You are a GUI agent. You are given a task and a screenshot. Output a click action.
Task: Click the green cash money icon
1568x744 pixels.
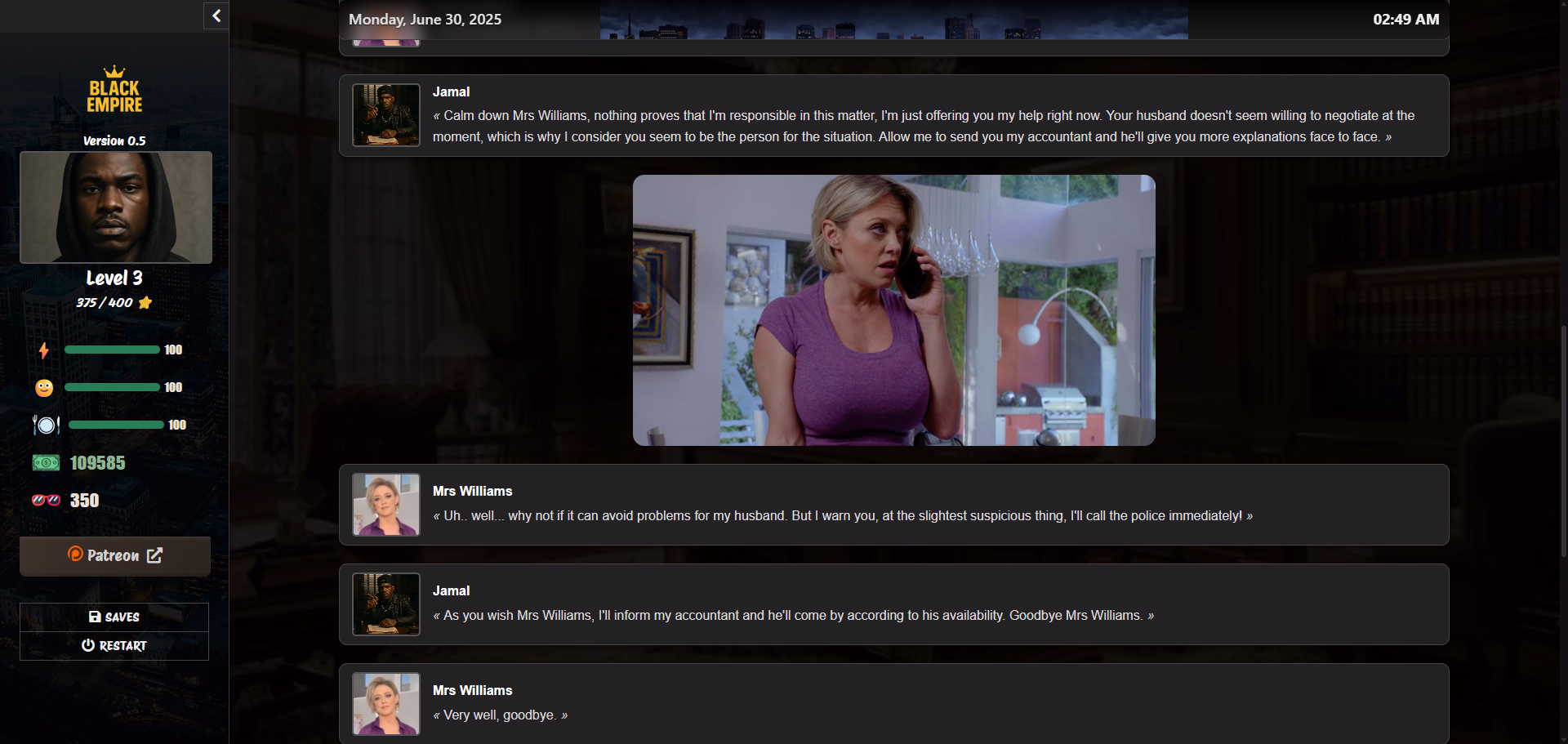coord(46,463)
